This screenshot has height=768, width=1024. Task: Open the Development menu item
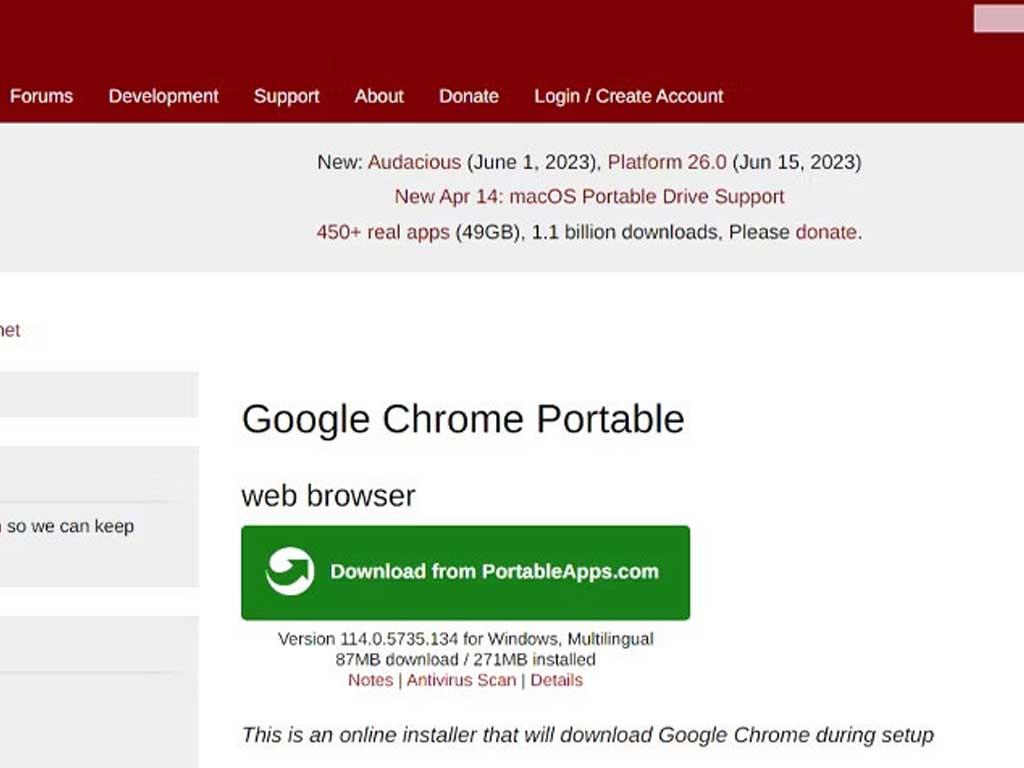[x=163, y=96]
